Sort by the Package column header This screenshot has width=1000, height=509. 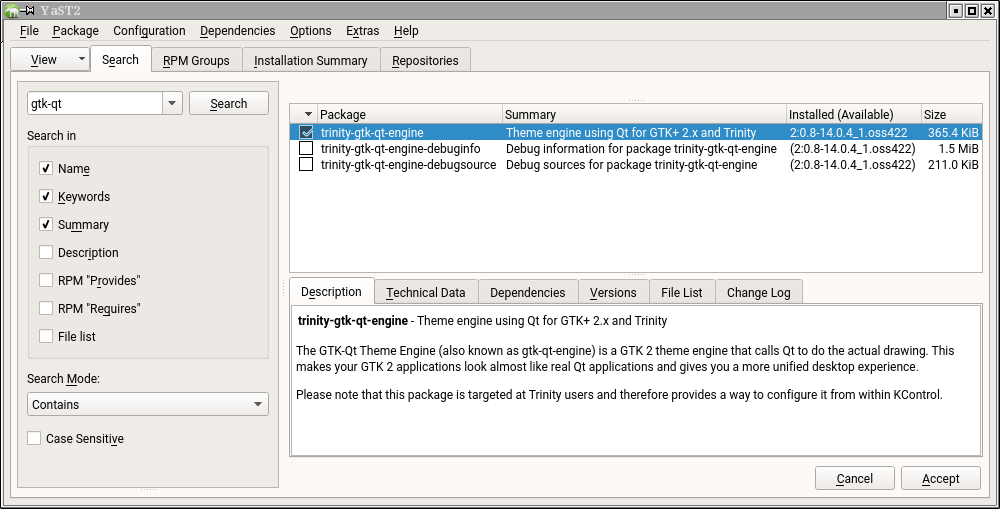410,114
